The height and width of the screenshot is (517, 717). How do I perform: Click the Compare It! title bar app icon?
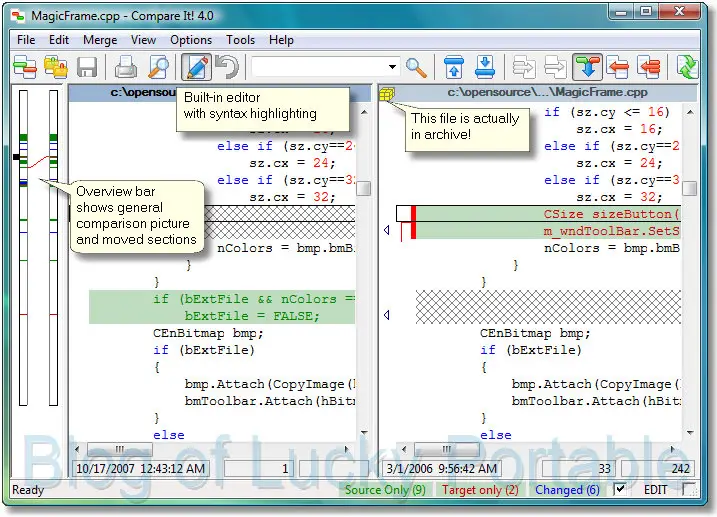pyautogui.click(x=19, y=16)
